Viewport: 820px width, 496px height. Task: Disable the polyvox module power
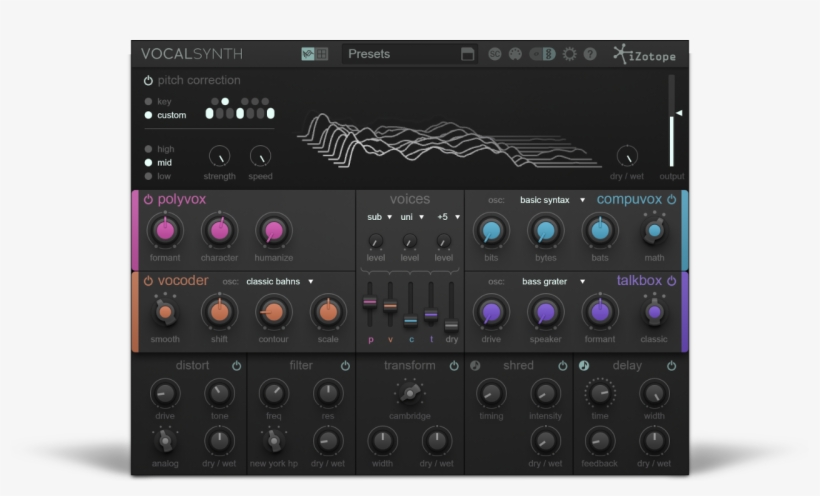pyautogui.click(x=148, y=199)
